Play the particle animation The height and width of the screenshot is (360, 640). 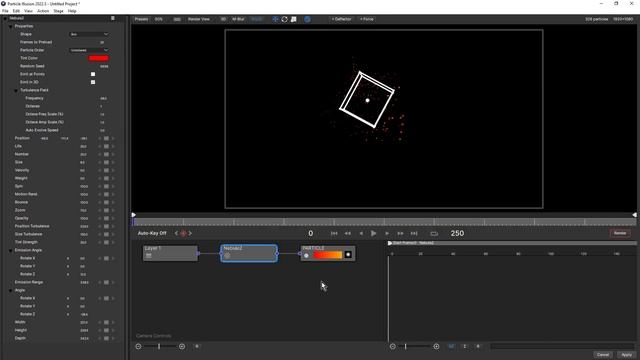373,233
